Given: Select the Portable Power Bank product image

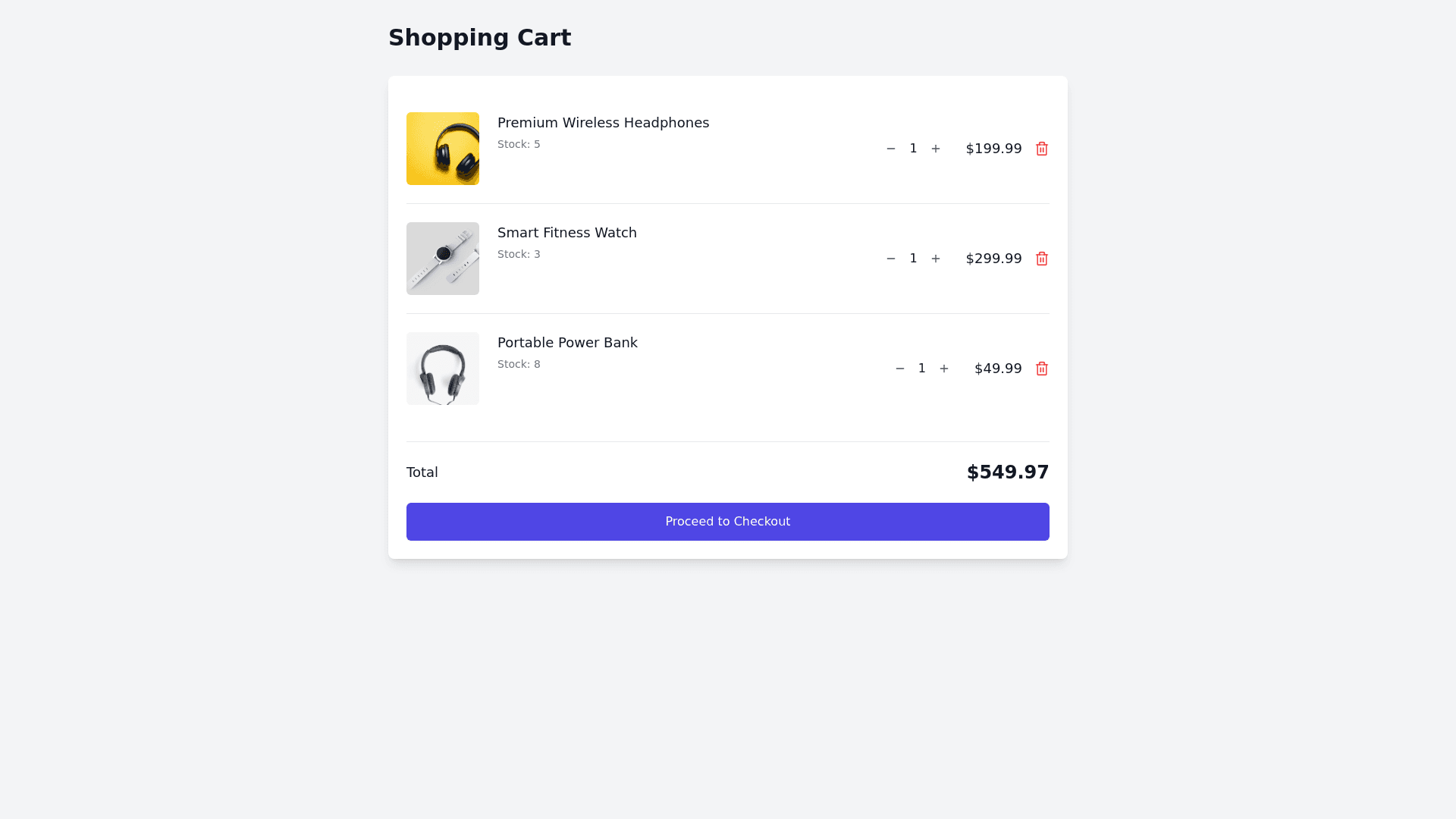Looking at the screenshot, I should pyautogui.click(x=443, y=369).
